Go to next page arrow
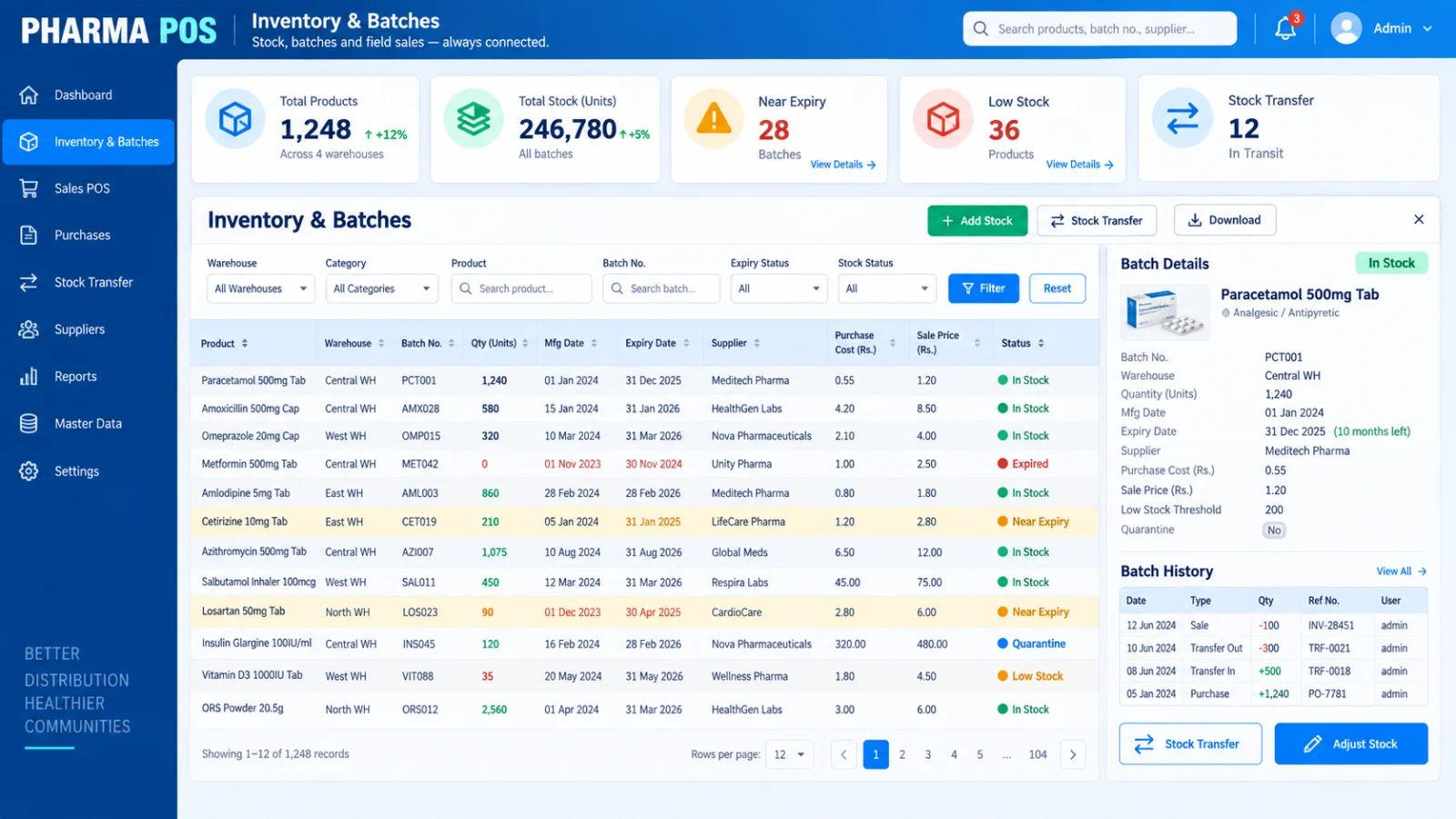Image resolution: width=1456 pixels, height=819 pixels. (x=1073, y=754)
